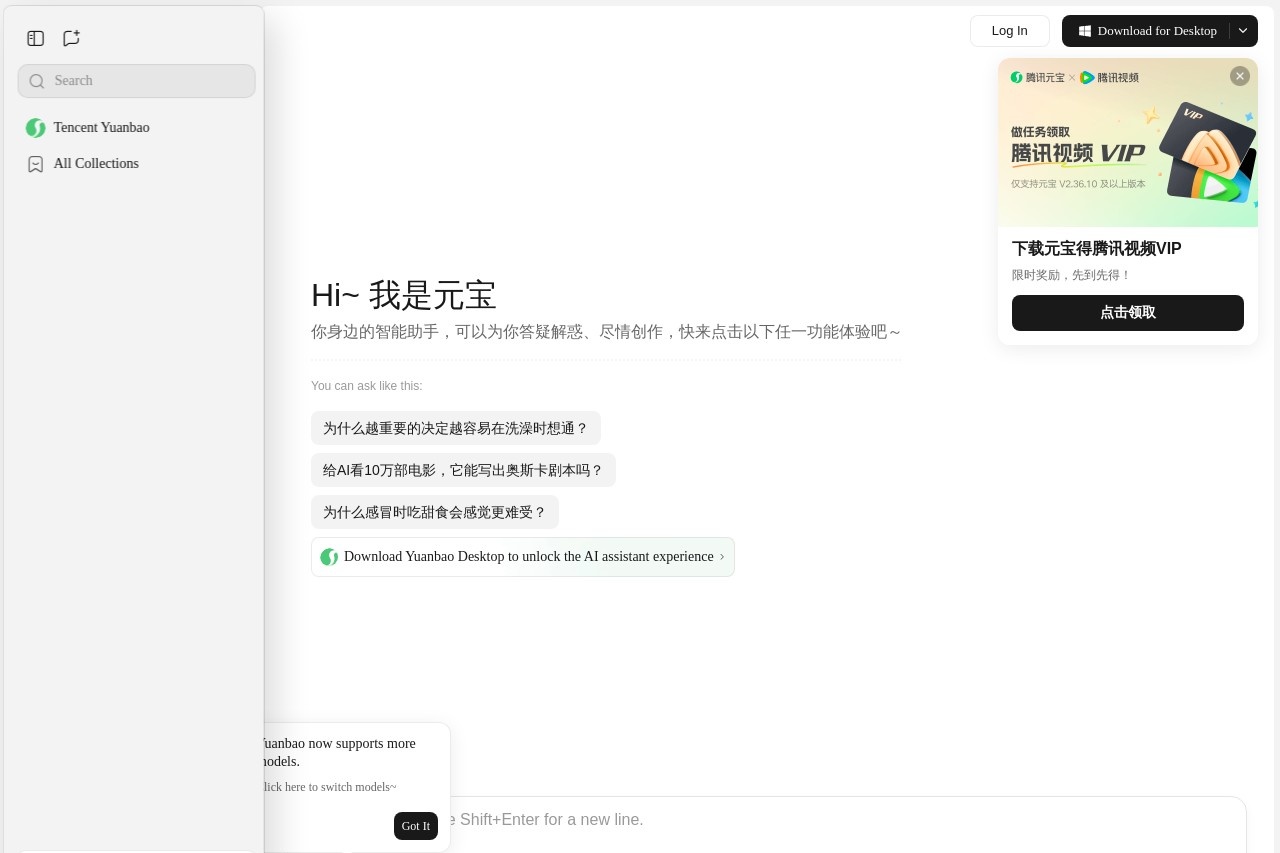Click the 下载元宝得腾讯视频VIP title
Image resolution: width=1280 pixels, height=853 pixels.
[1097, 249]
